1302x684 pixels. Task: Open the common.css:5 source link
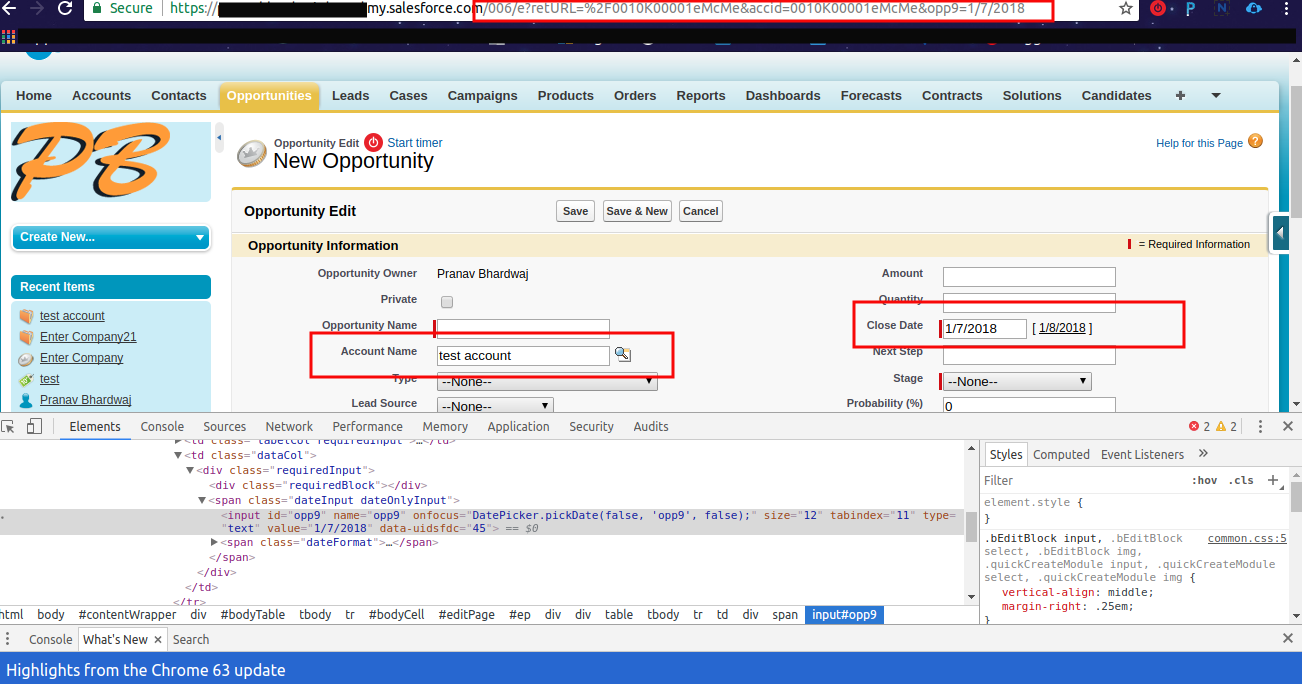pyautogui.click(x=1246, y=538)
